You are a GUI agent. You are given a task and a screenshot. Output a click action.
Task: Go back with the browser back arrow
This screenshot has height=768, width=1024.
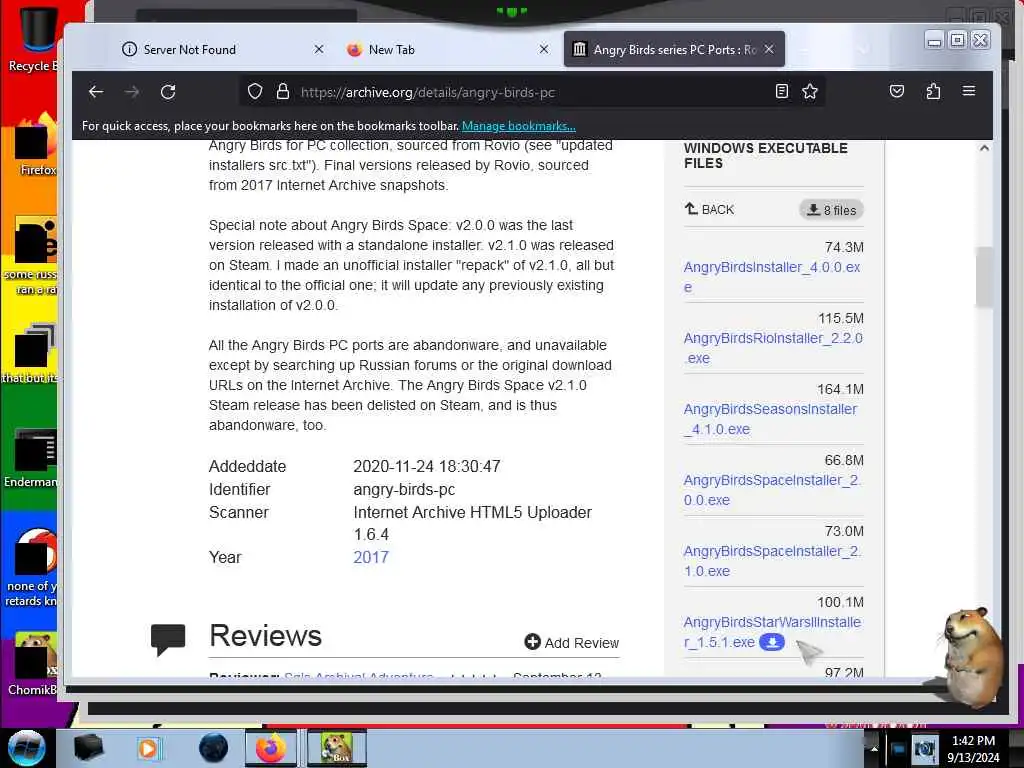pos(96,92)
